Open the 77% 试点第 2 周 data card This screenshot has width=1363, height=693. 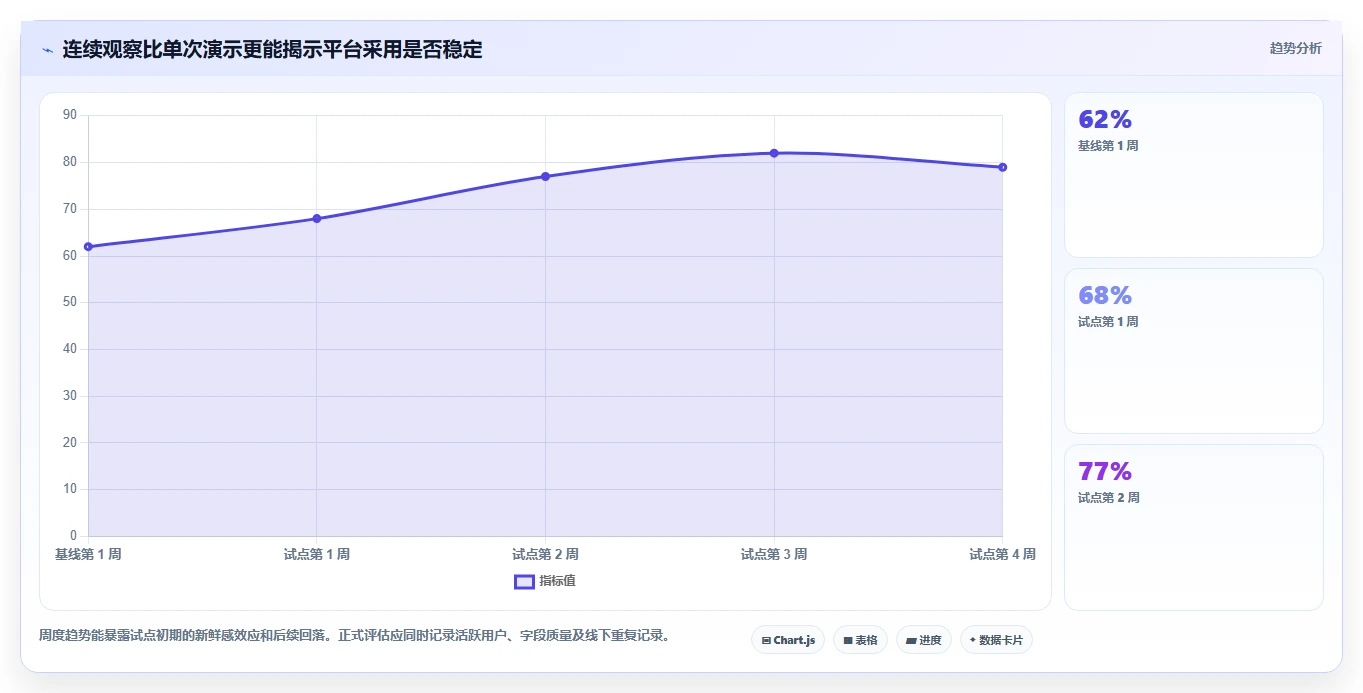point(1193,527)
